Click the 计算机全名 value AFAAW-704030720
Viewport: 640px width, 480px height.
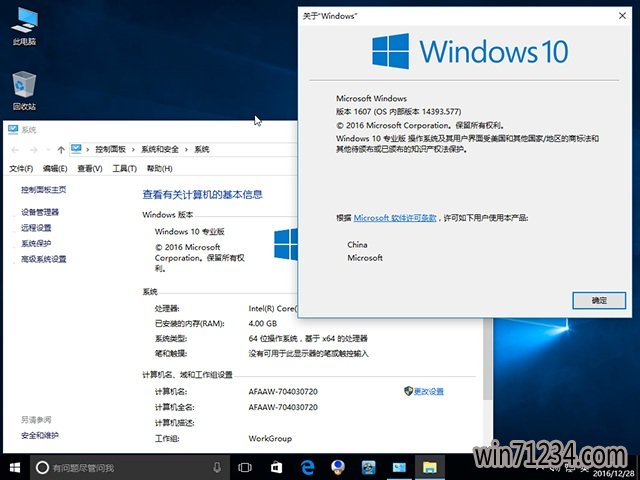[283, 407]
